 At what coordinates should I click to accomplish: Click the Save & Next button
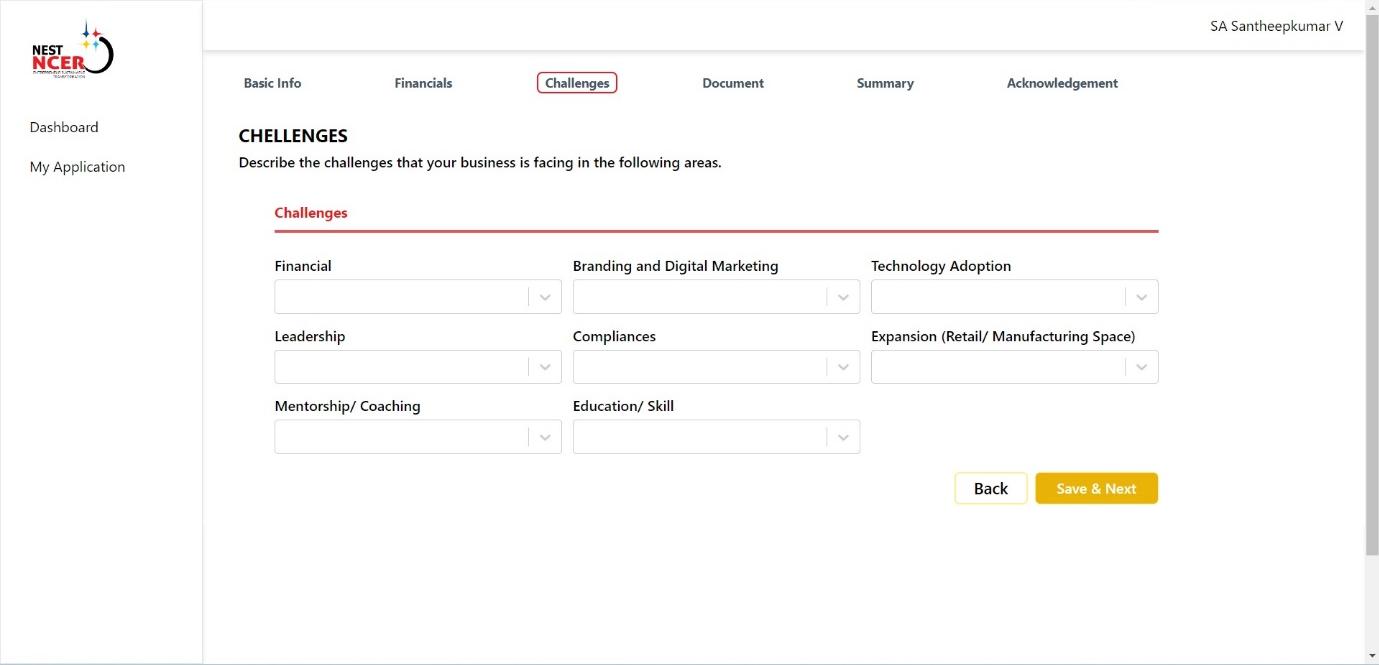tap(1096, 488)
